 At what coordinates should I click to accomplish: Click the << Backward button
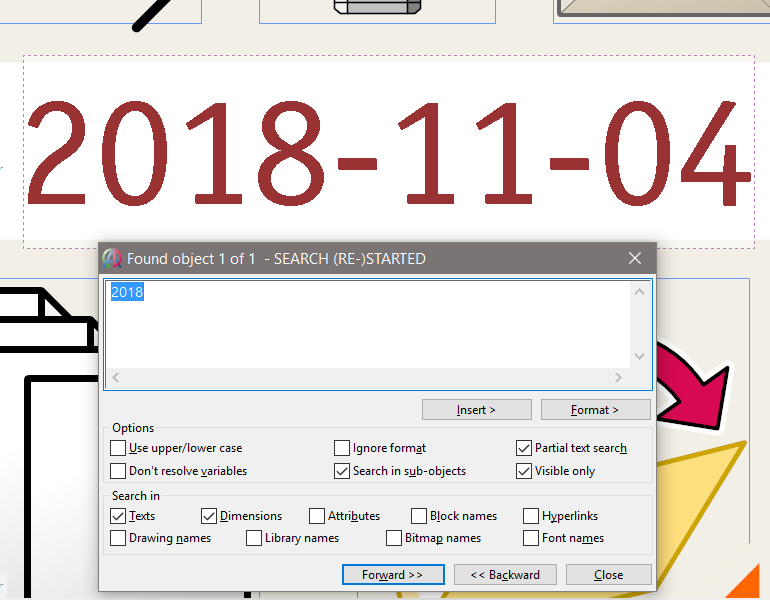[505, 574]
